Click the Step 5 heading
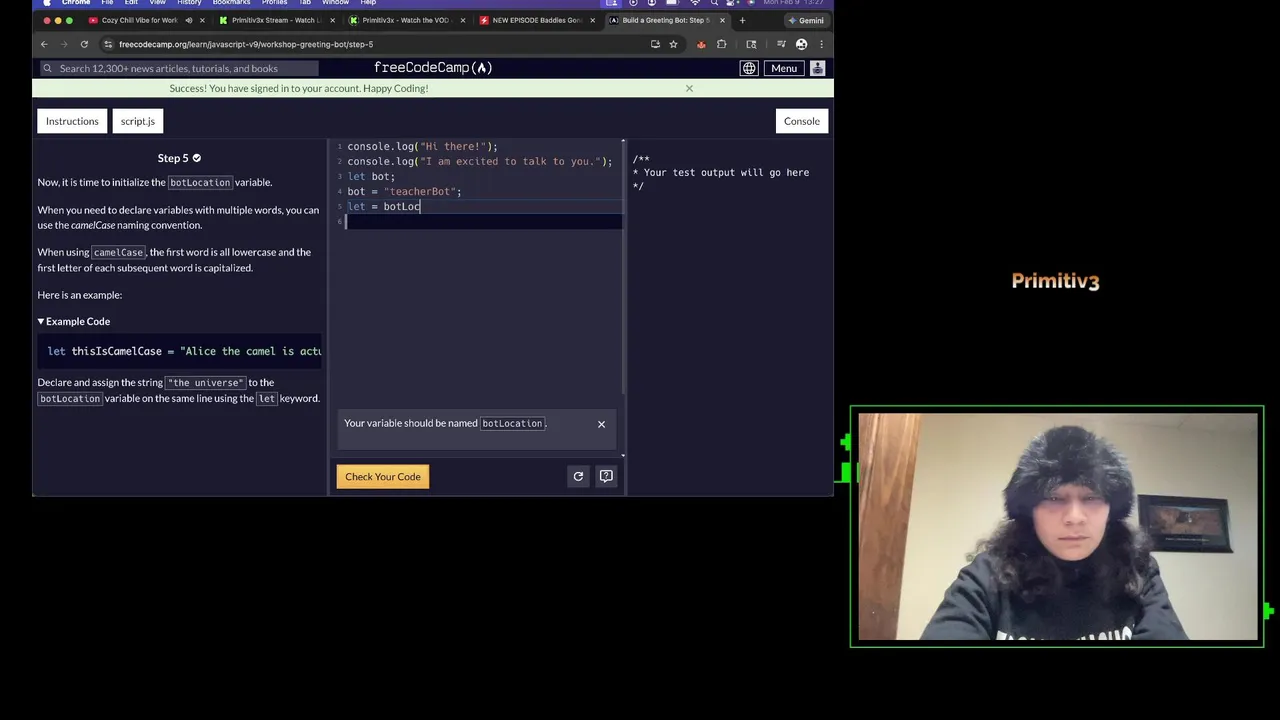Viewport: 1280px width, 720px height. coord(179,158)
